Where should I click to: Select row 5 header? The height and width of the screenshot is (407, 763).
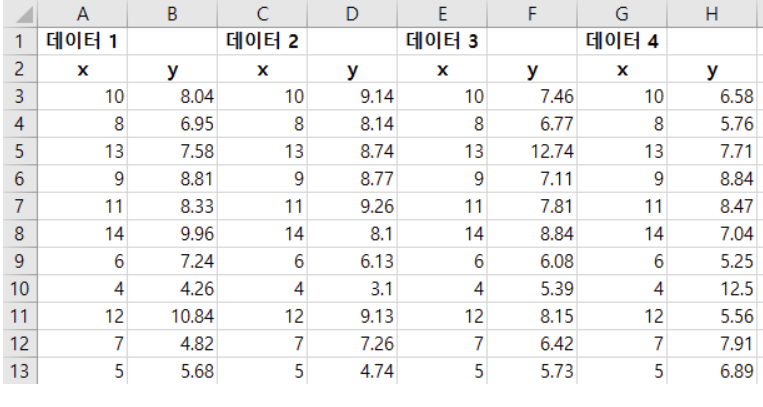click(20, 151)
